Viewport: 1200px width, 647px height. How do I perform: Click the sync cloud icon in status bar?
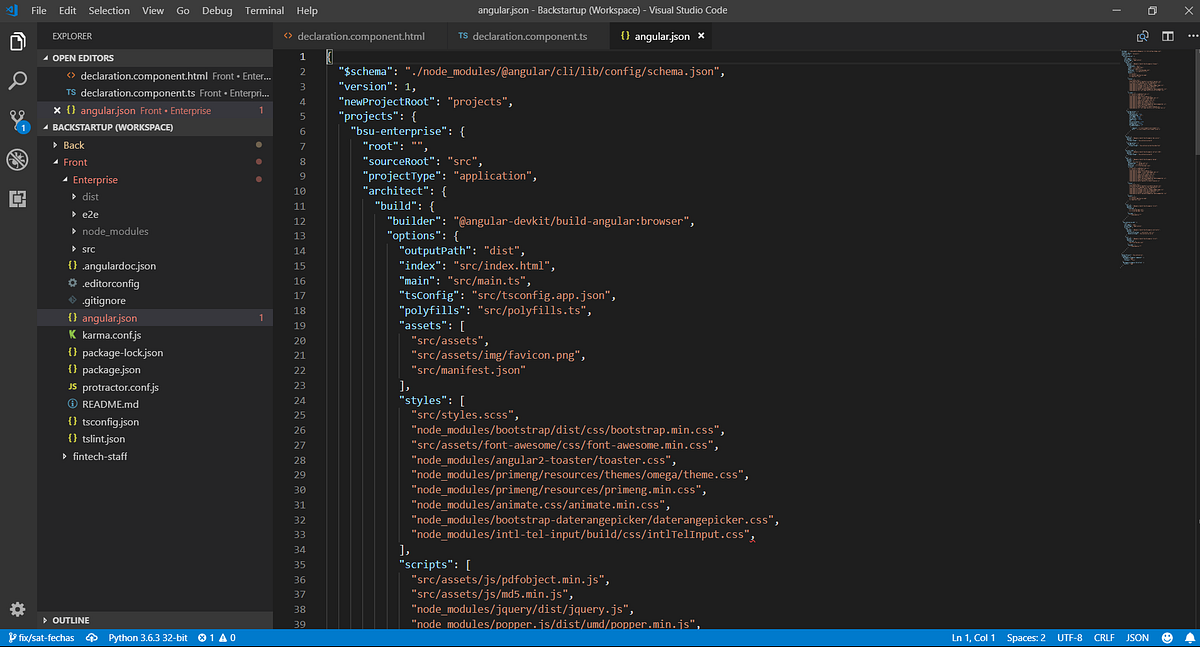point(92,637)
